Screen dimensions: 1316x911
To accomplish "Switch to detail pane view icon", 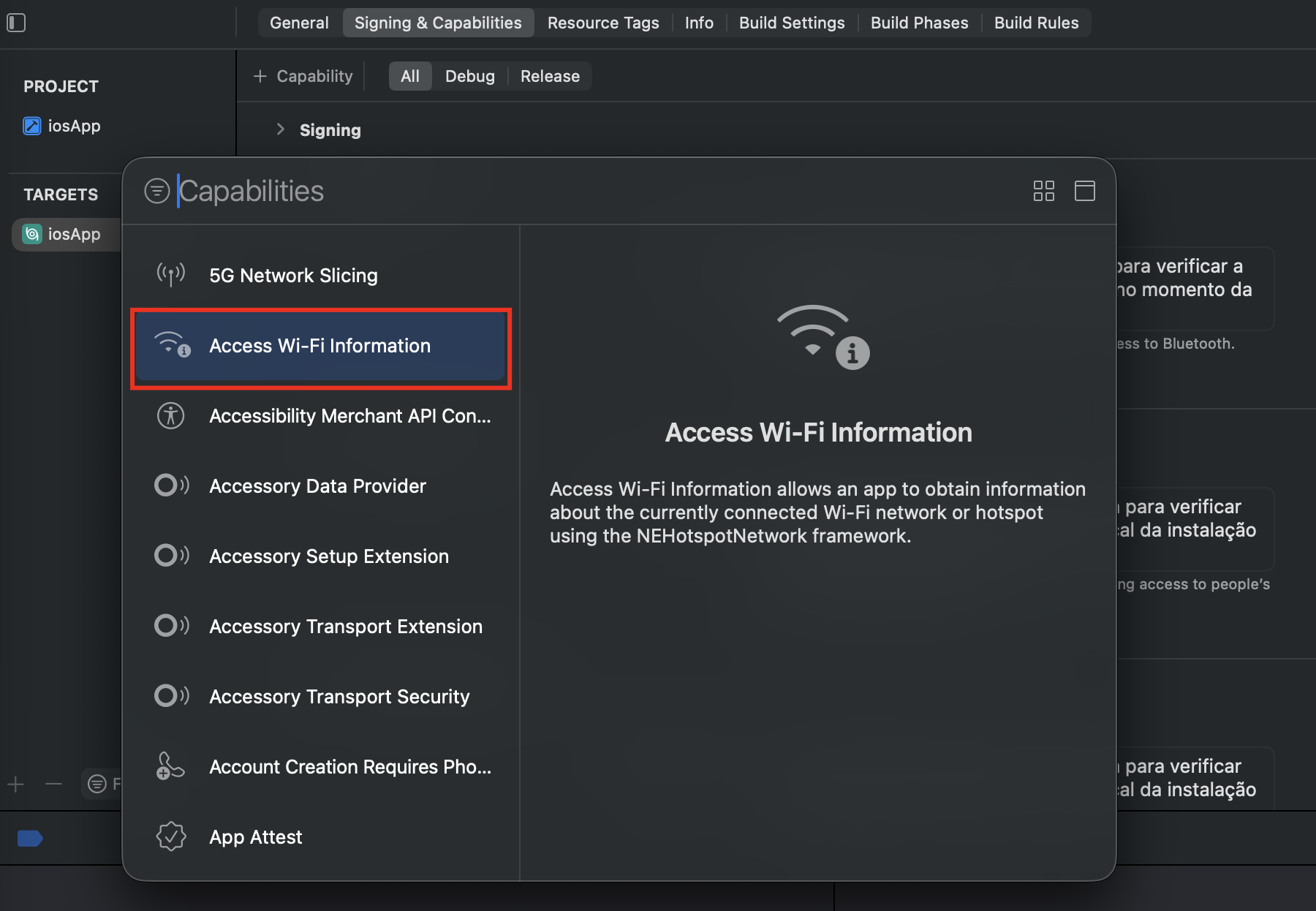I will click(1085, 191).
